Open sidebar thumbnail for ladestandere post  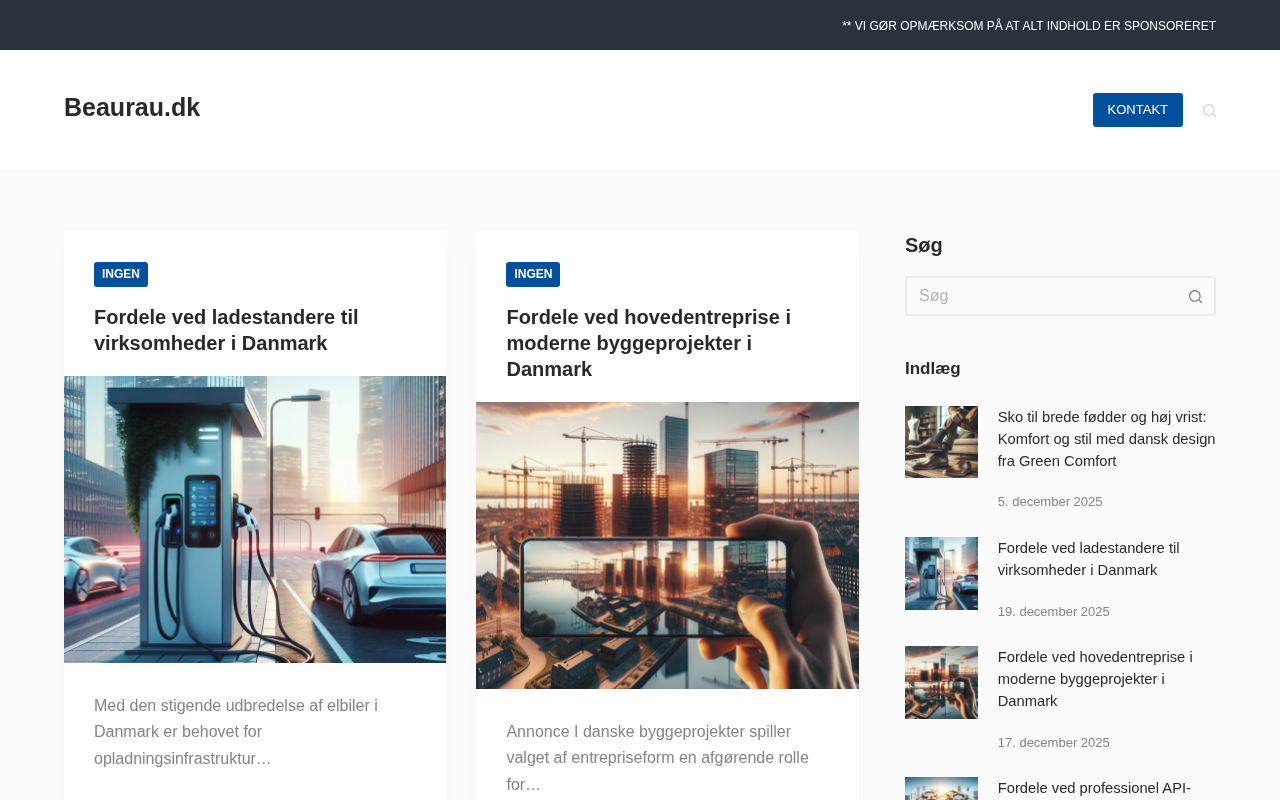tap(941, 573)
